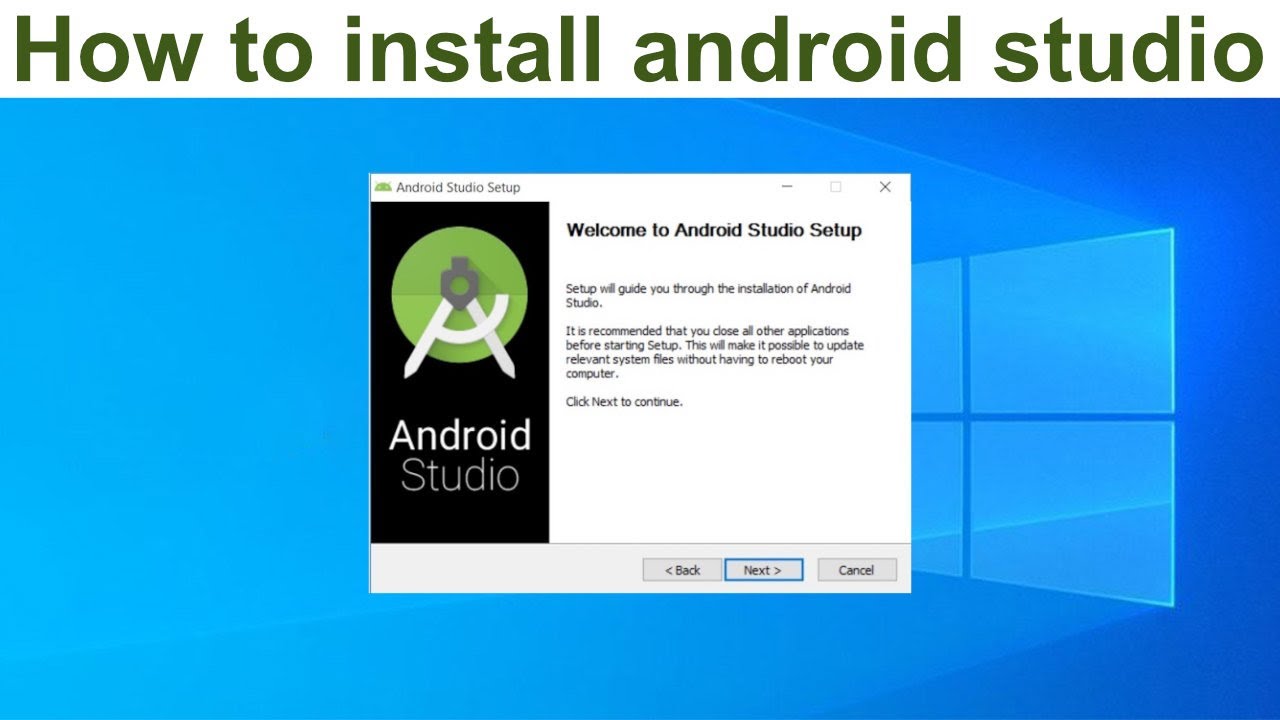Cancel the Android Studio setup
The height and width of the screenshot is (720, 1280).
pos(857,570)
